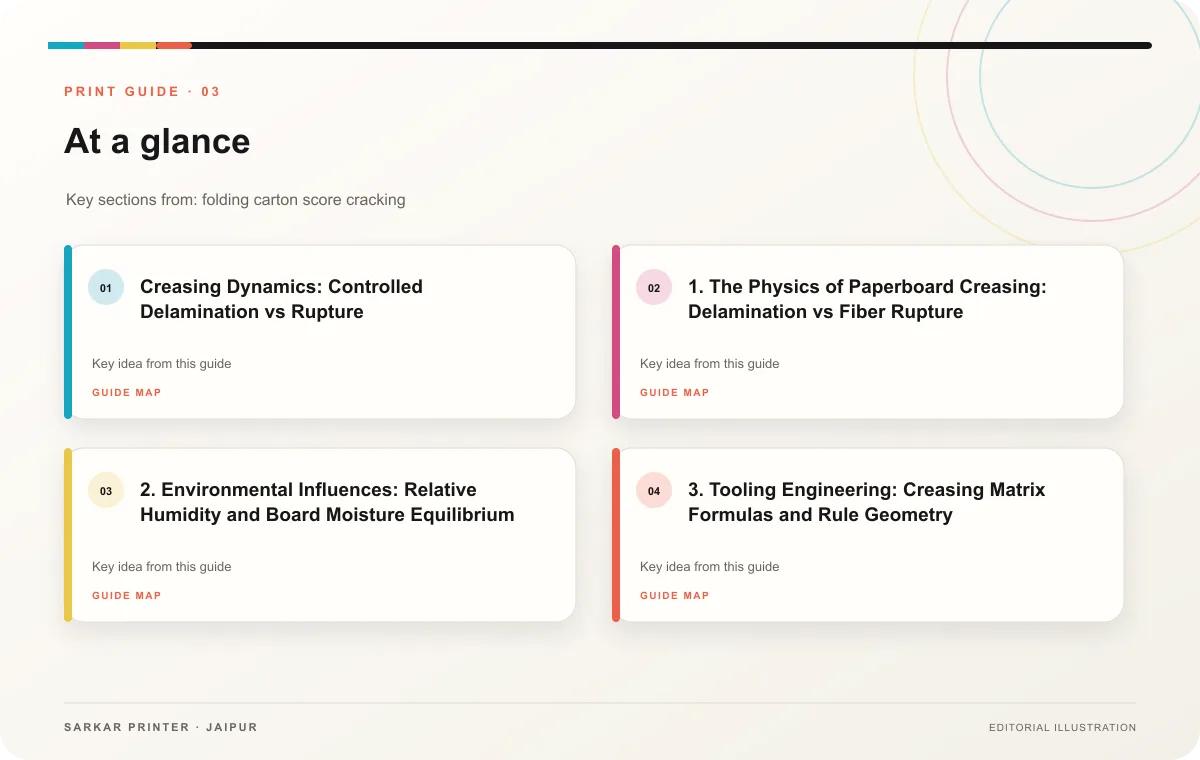The width and height of the screenshot is (1200, 760).
Task: Open the Environmental Influences: Relative Humidity card title
Action: click(x=327, y=502)
